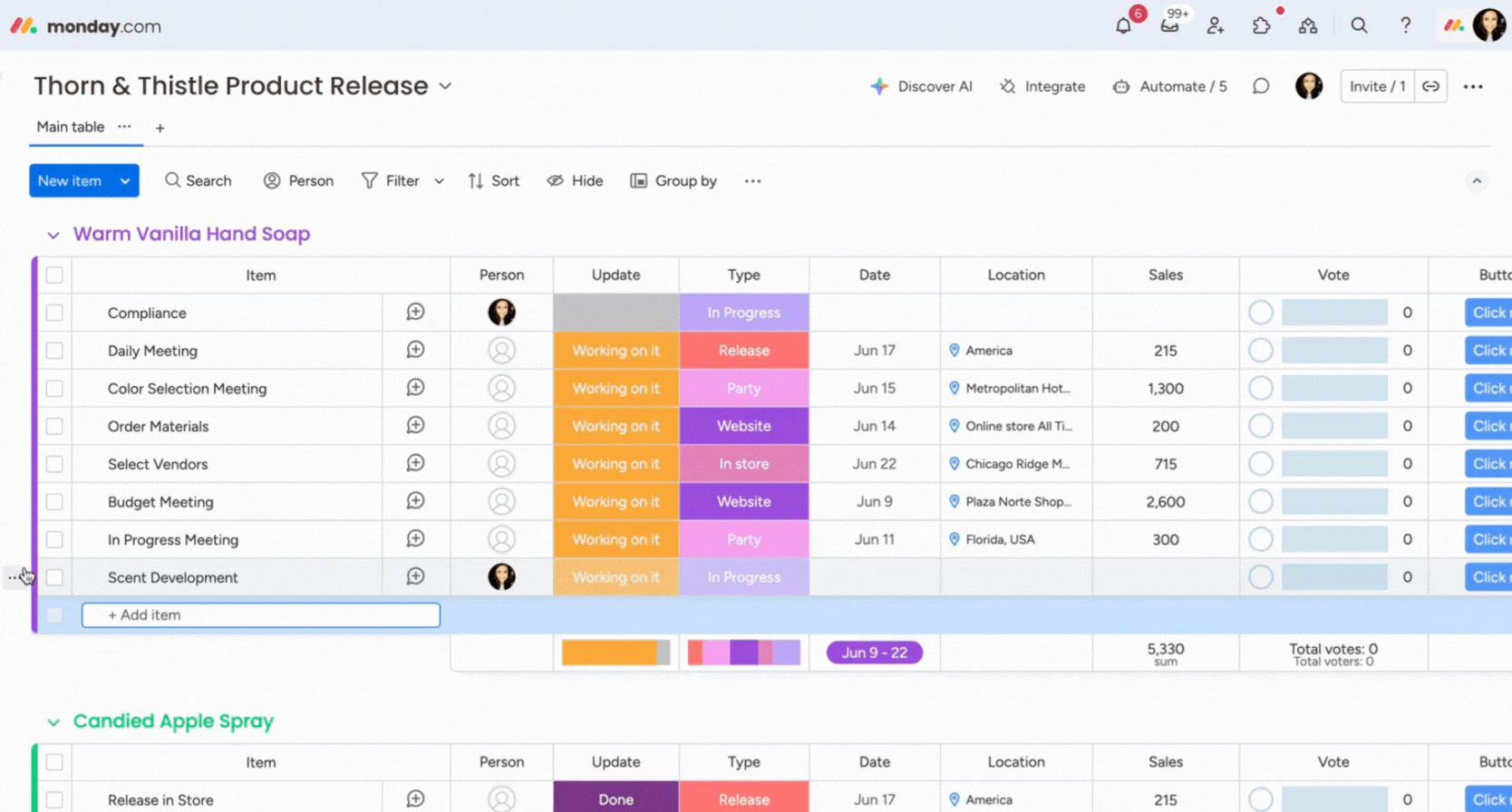Select the Color Selection Meeting row

(54, 388)
